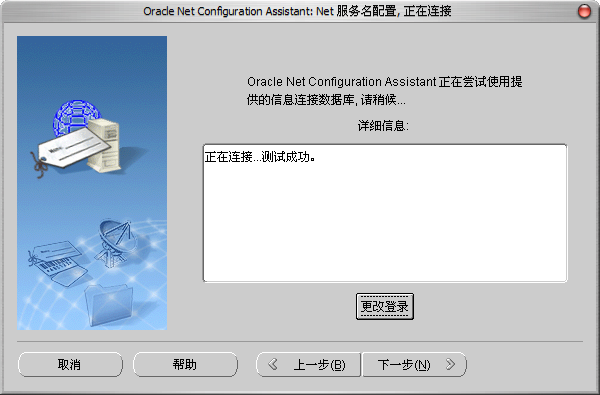This screenshot has height=395, width=600.
Task: Click the horizontal separator above navigation buttons
Action: click(x=300, y=341)
